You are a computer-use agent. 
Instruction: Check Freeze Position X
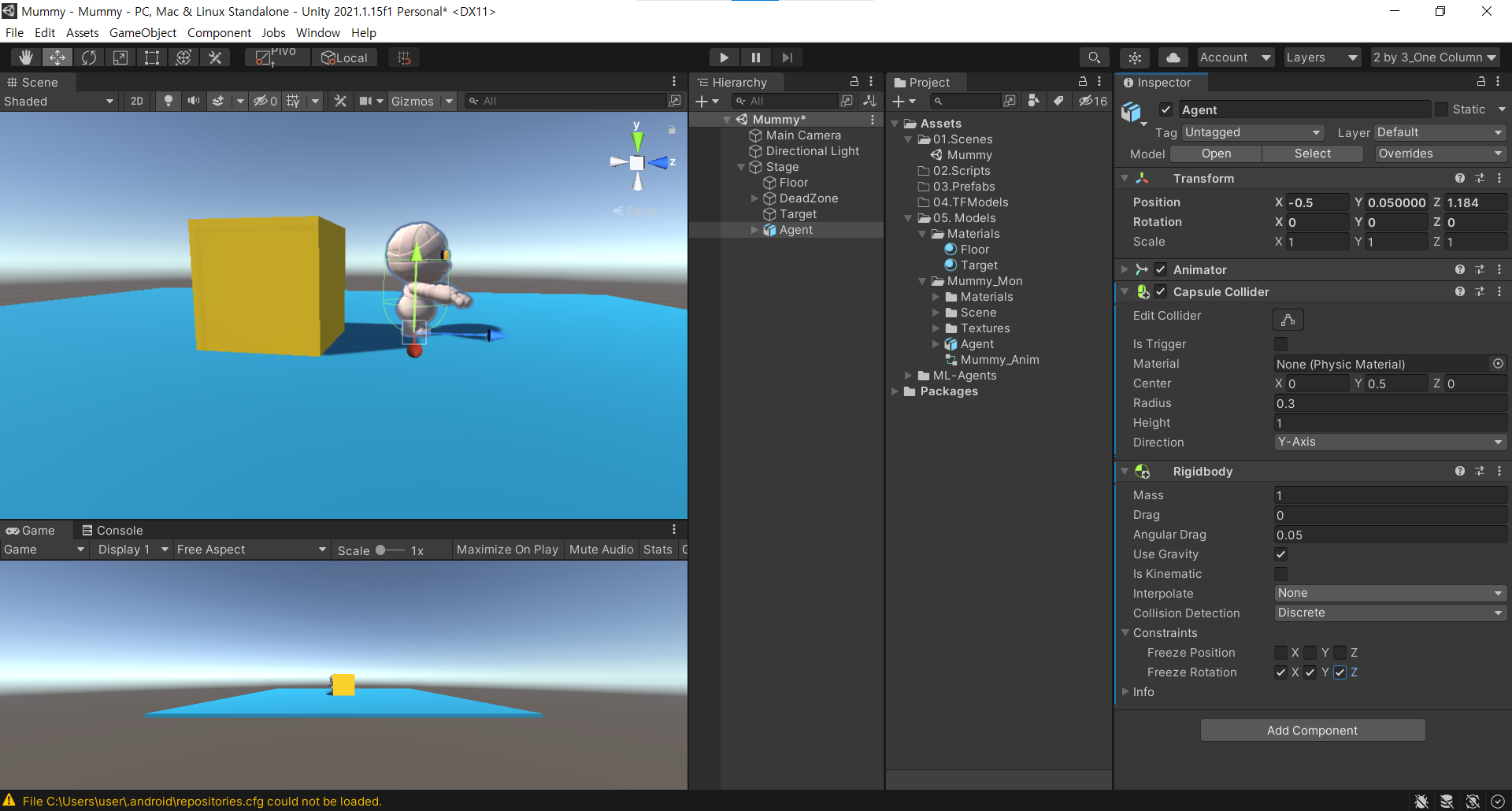tap(1281, 653)
